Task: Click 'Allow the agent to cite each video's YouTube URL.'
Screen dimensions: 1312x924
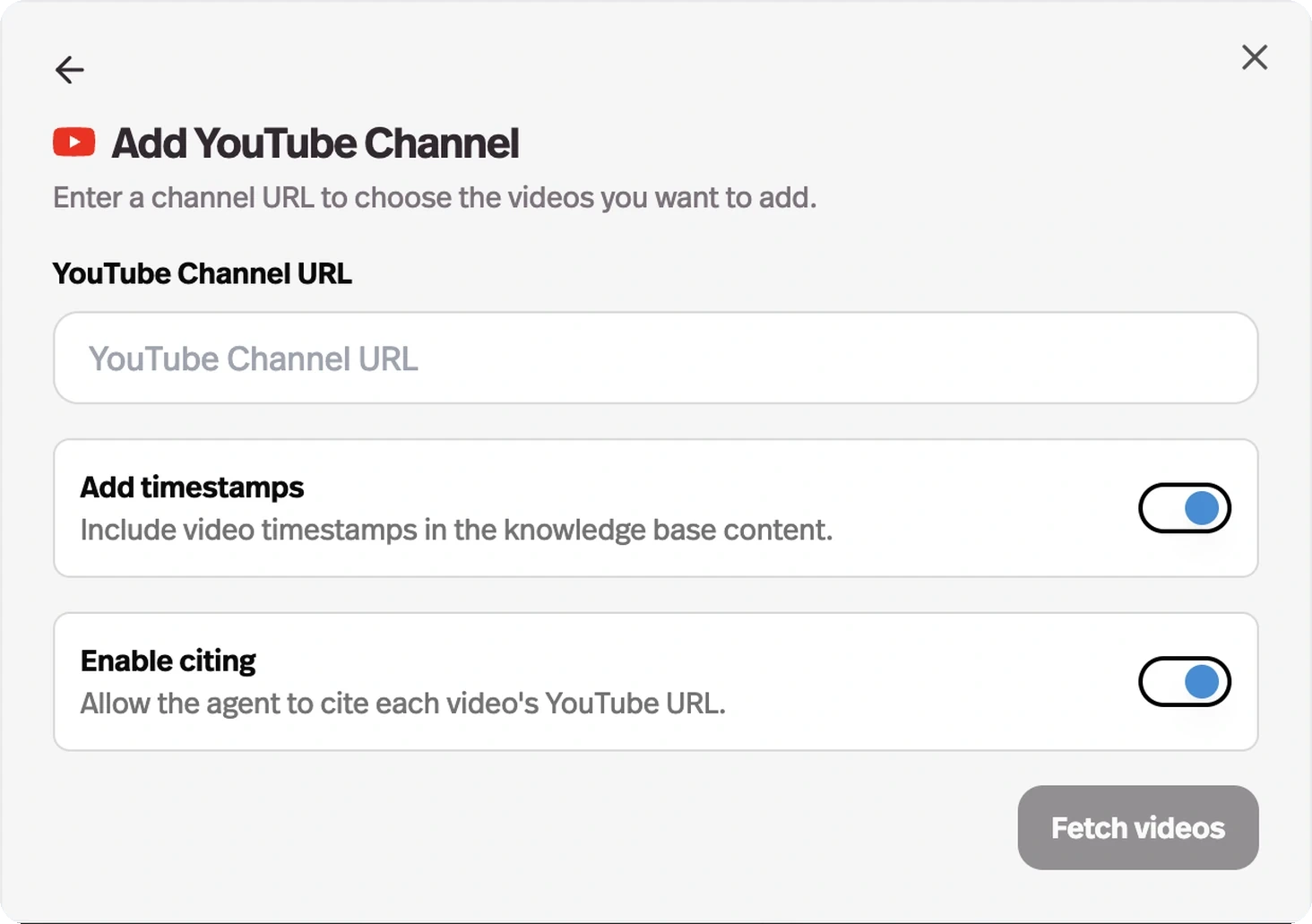Action: tap(403, 704)
